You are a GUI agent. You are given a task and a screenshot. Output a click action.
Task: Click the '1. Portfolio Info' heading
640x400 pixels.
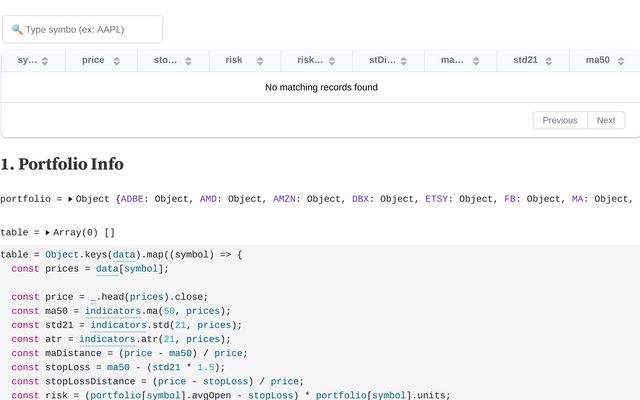(62, 164)
